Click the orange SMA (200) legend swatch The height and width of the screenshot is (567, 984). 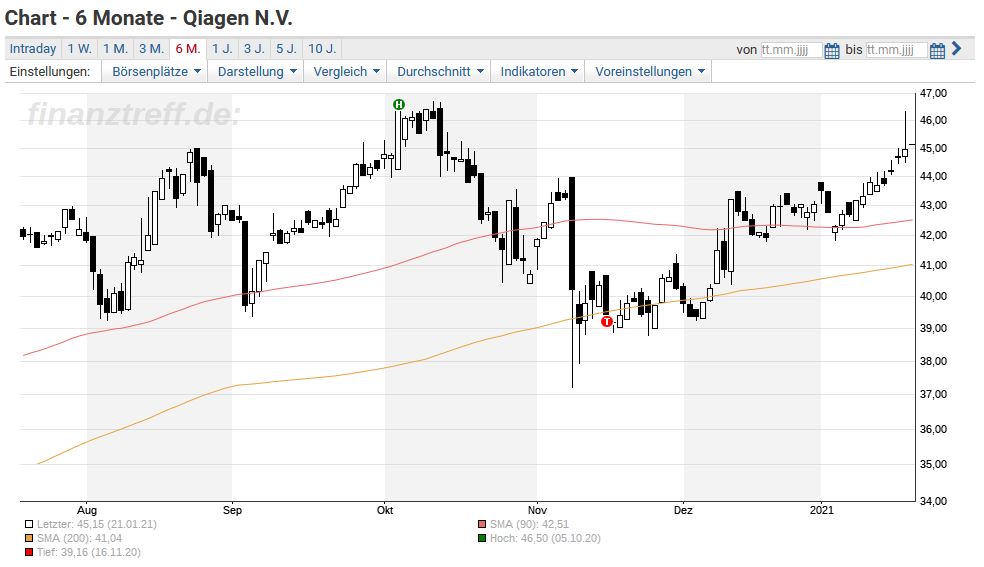(x=29, y=538)
